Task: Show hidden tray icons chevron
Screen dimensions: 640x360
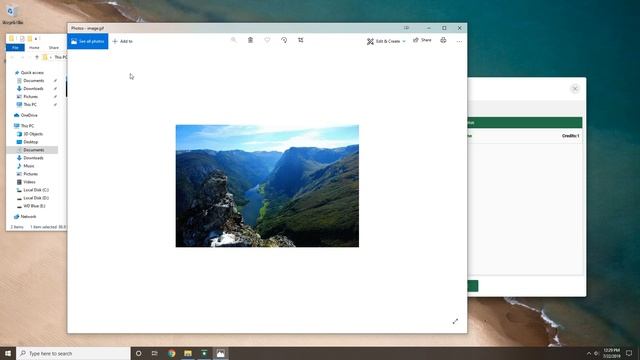Action: click(589, 353)
